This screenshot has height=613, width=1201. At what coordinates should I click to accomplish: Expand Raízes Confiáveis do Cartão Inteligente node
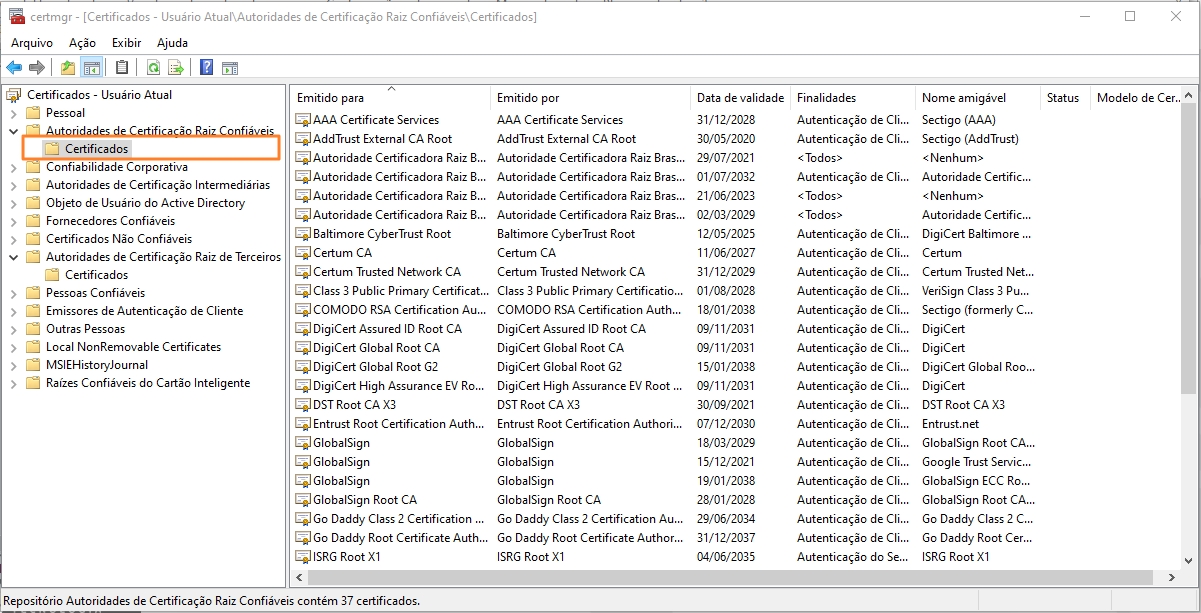[13, 383]
